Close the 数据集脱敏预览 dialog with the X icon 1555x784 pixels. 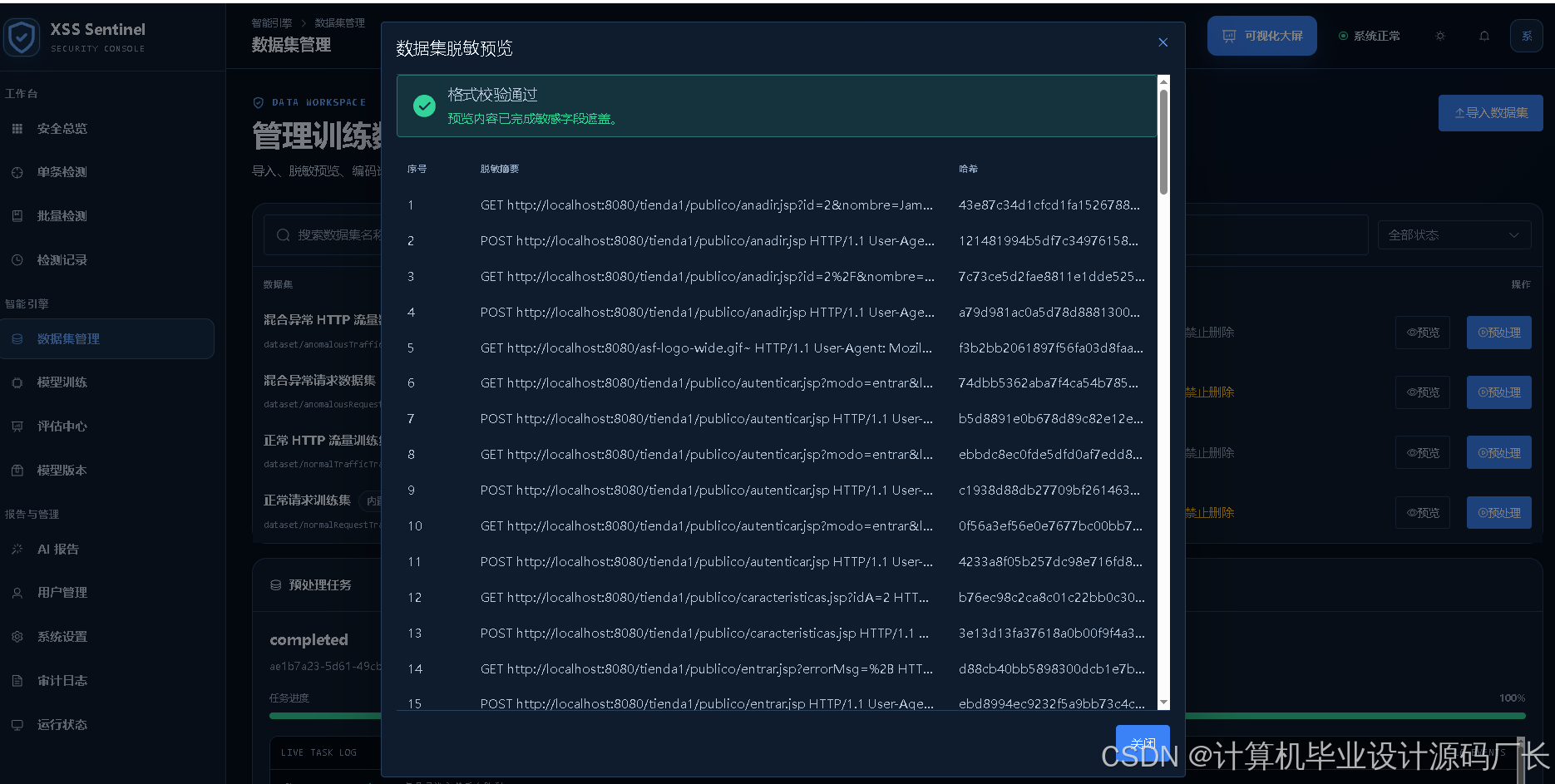click(1163, 42)
